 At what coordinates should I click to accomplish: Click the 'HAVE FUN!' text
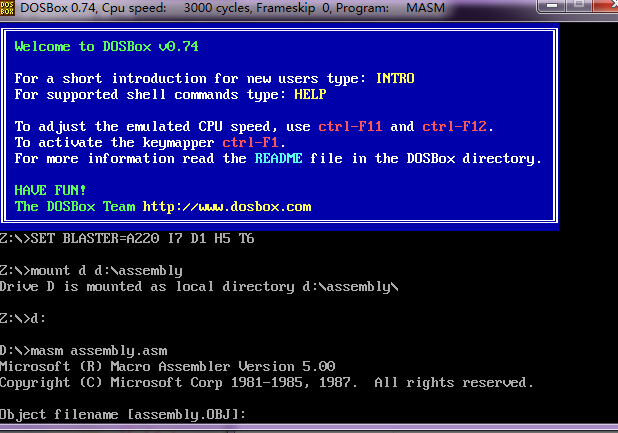[50, 190]
